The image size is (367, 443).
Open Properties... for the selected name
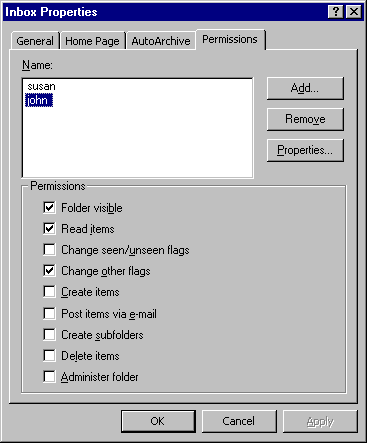305,150
